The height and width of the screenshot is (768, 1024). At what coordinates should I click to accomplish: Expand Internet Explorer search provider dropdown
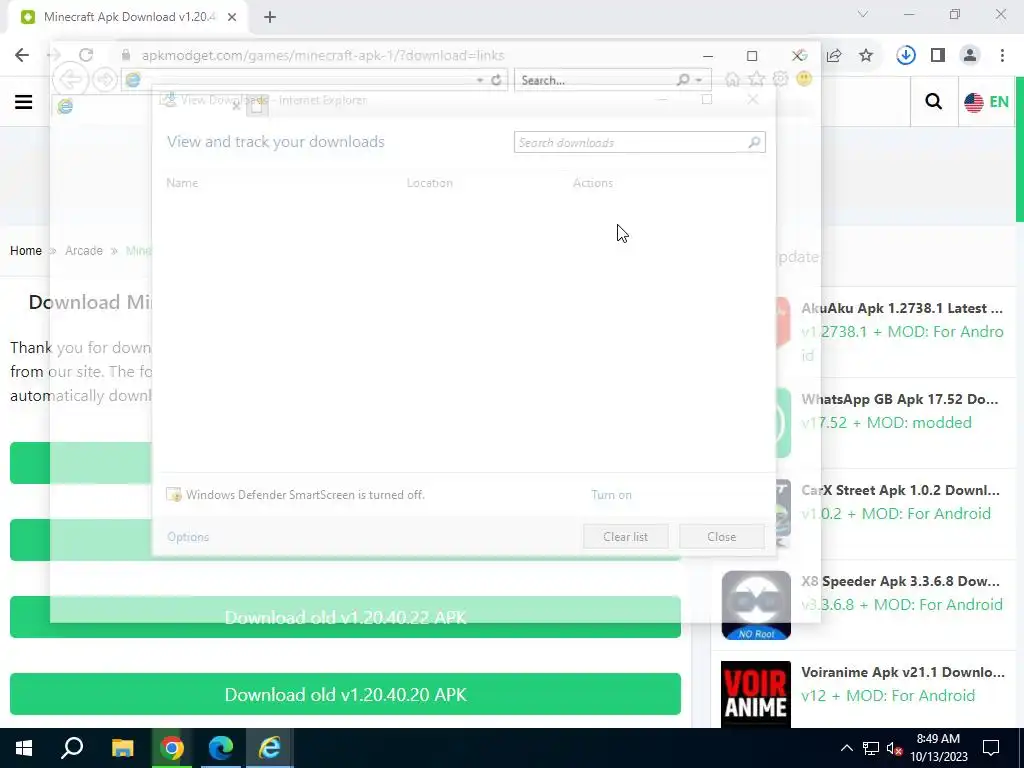(699, 80)
